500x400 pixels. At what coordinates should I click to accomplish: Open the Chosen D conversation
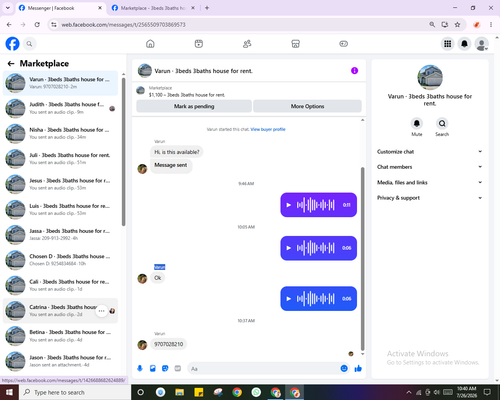tap(60, 260)
